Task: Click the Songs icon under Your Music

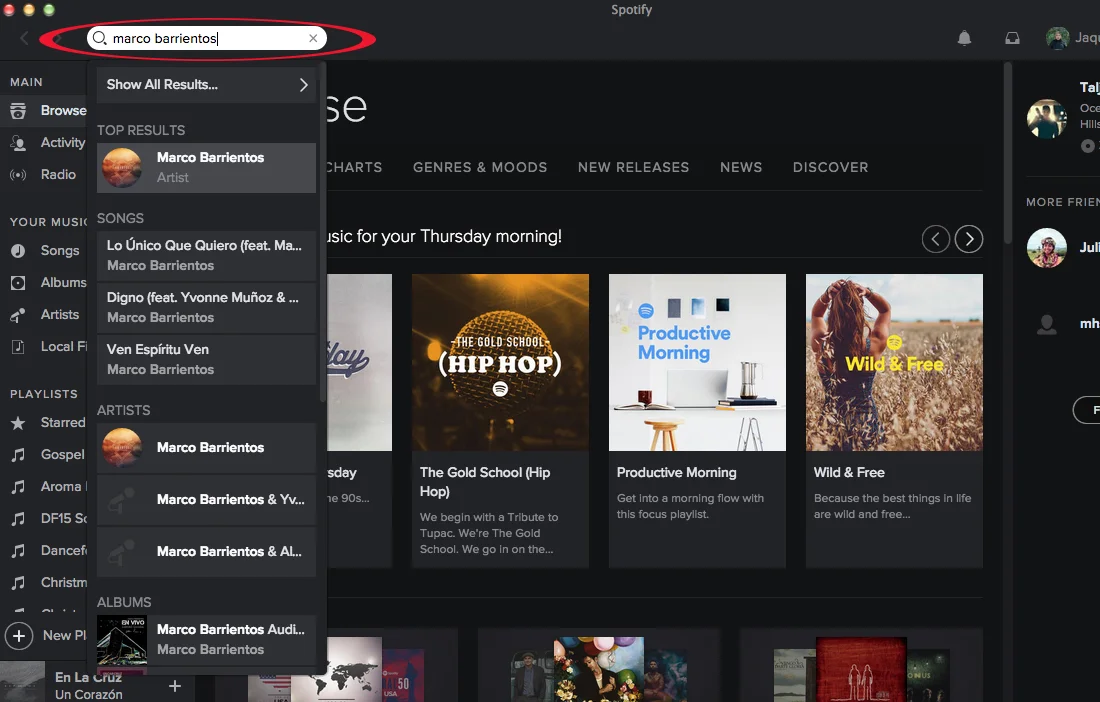Action: (x=18, y=250)
